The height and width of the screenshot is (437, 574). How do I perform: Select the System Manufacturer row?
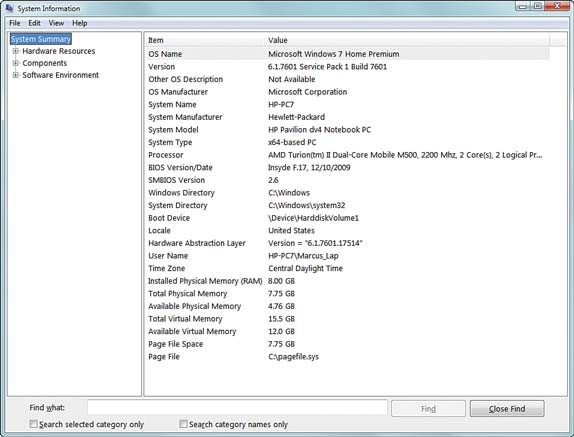click(347, 117)
